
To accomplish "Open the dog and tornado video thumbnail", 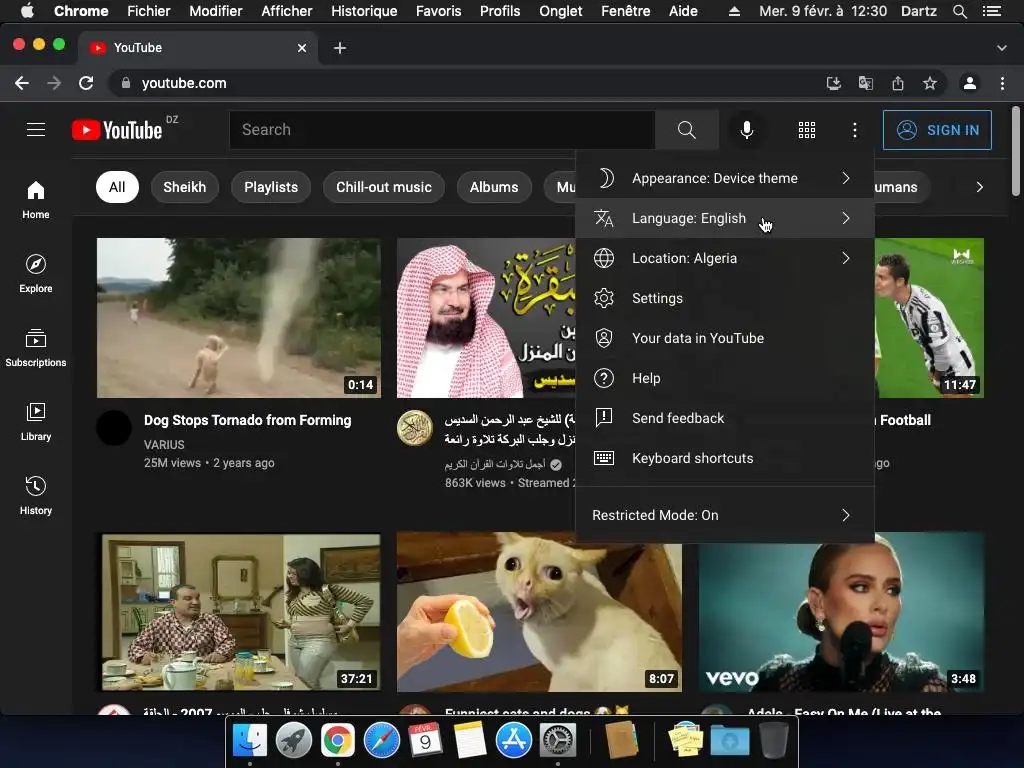I will click(x=238, y=317).
